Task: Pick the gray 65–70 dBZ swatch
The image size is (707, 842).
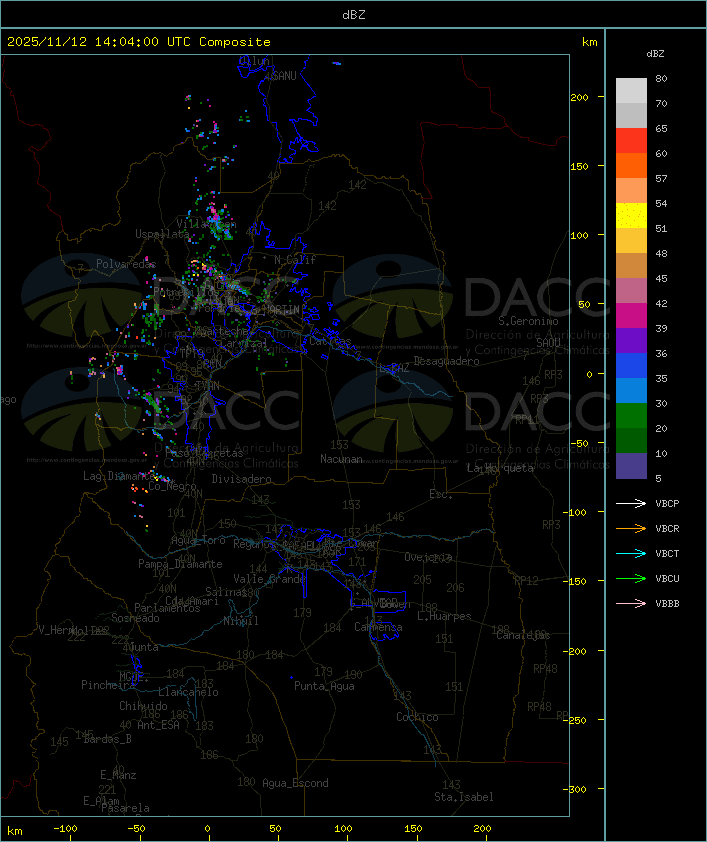Action: pyautogui.click(x=631, y=115)
